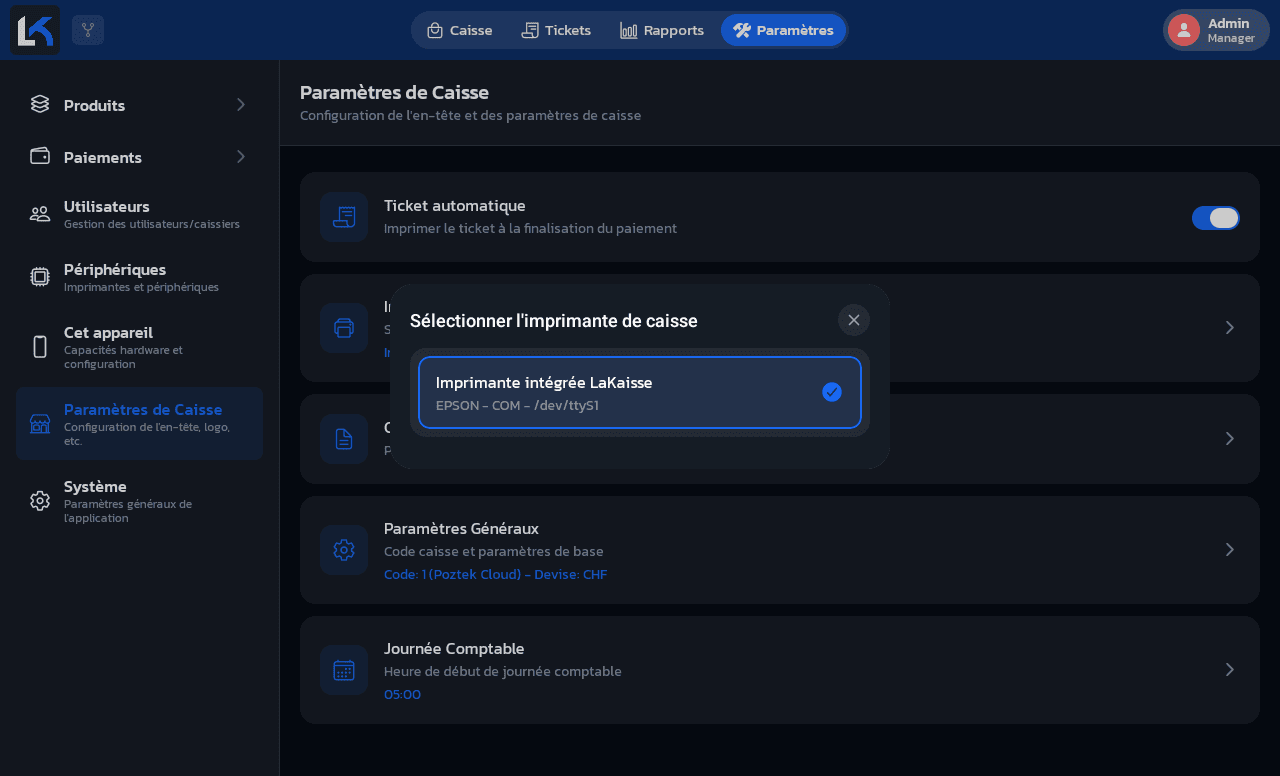1280x776 pixels.
Task: Open the Caisse tab
Action: [459, 30]
